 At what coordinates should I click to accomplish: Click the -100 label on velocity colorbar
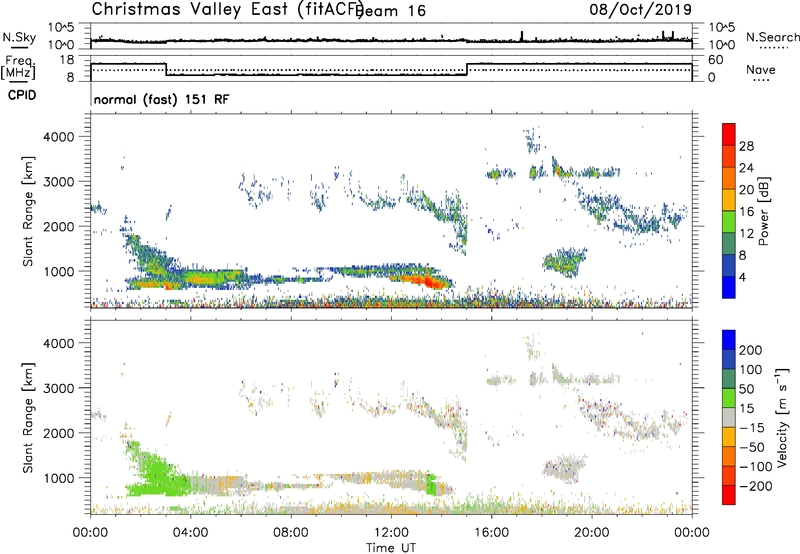coord(755,467)
